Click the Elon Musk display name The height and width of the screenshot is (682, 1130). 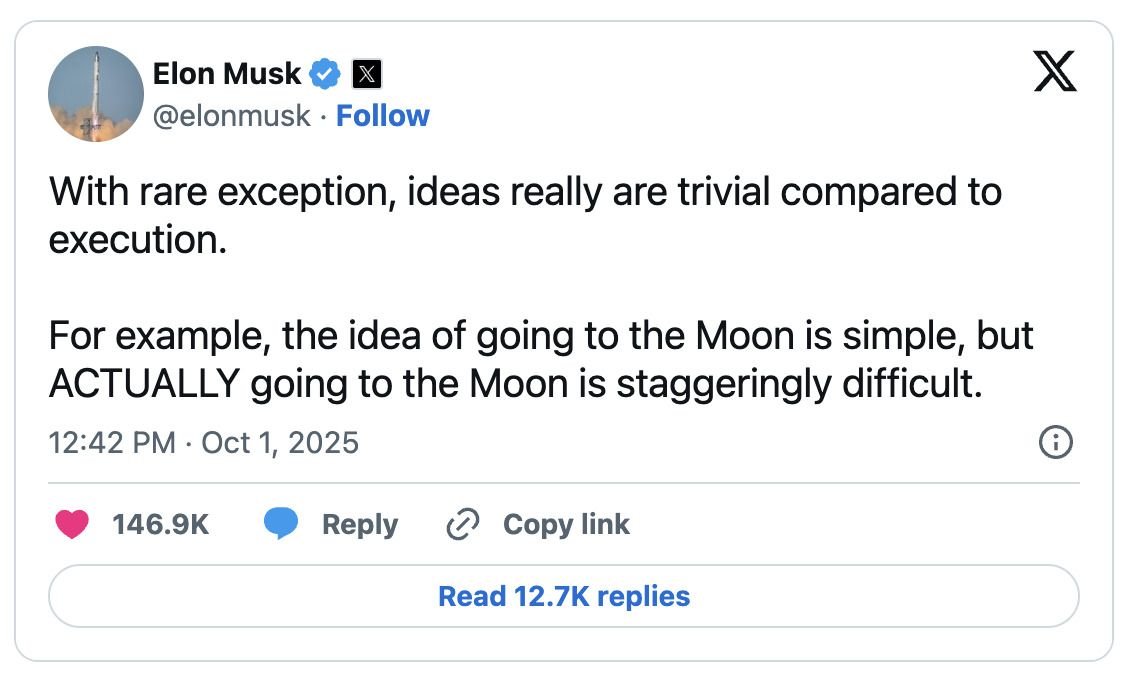click(x=226, y=73)
